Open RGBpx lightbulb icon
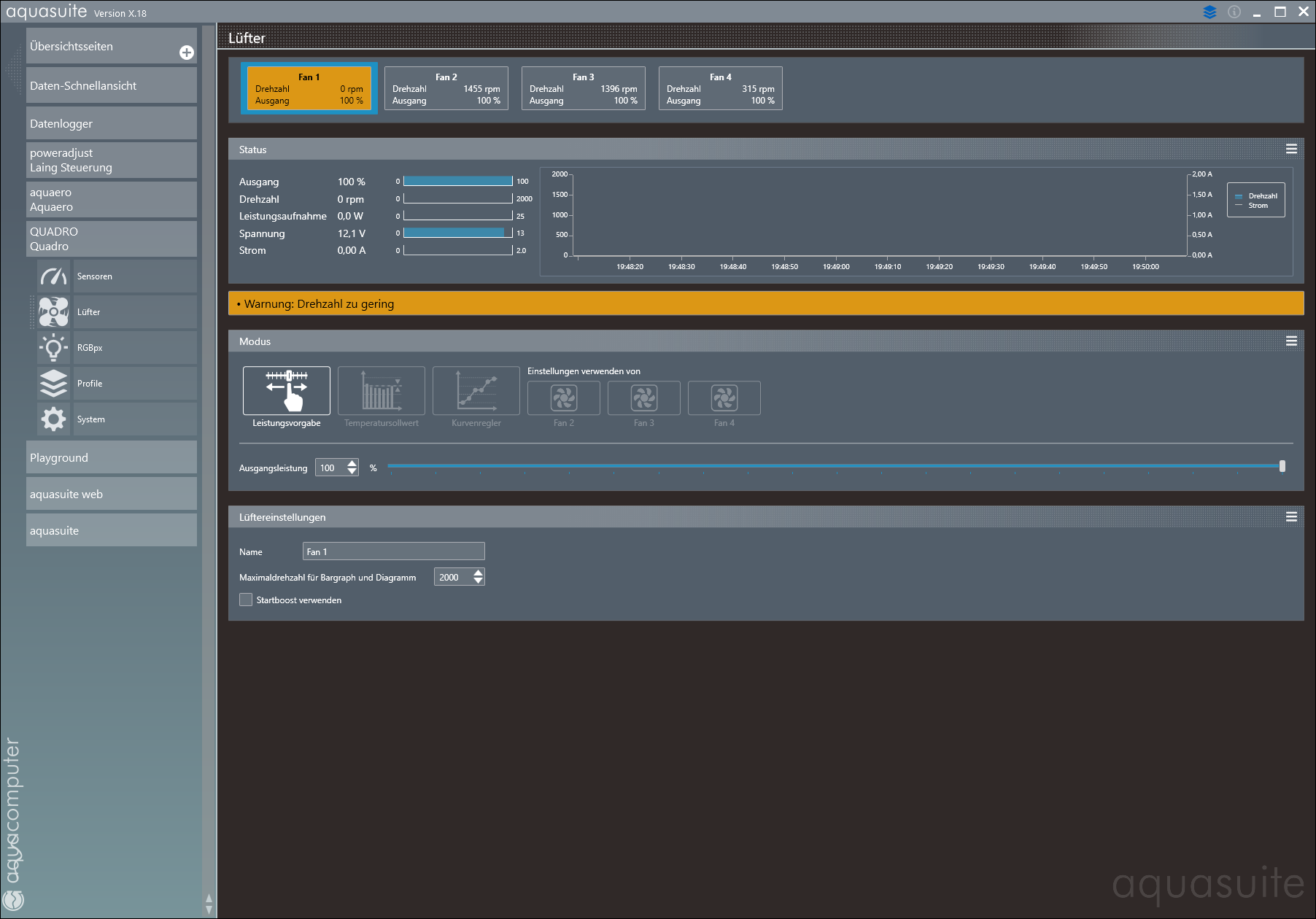Screen dimensions: 1316x919 [x=54, y=348]
